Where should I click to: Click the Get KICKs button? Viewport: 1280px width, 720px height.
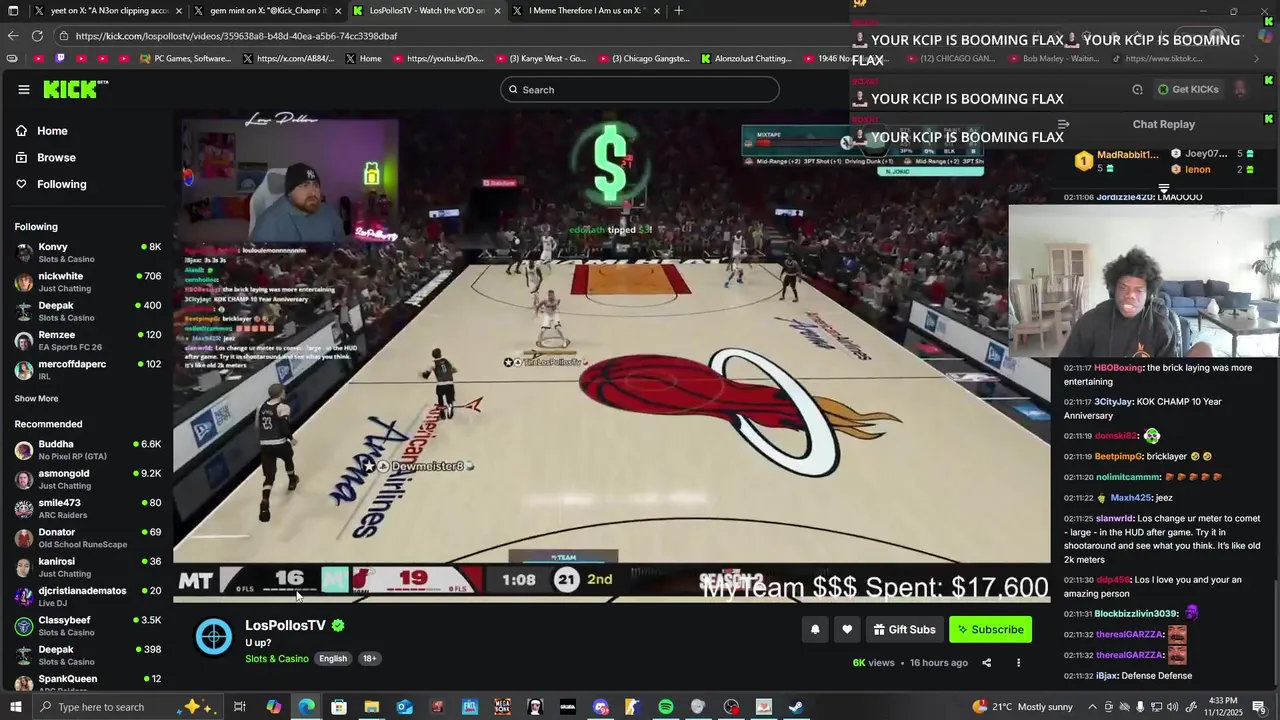click(1188, 90)
